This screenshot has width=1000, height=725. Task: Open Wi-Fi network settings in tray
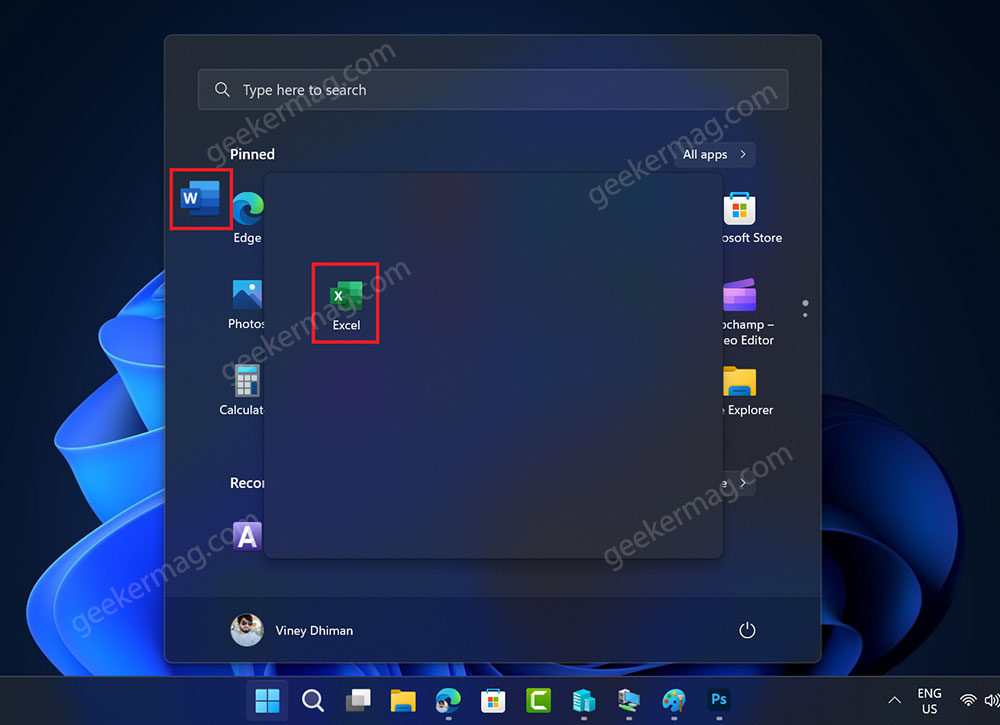pos(968,700)
